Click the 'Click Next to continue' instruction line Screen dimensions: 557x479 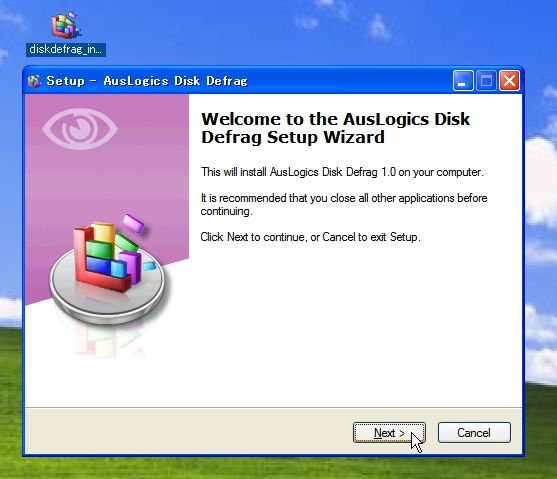(310, 237)
